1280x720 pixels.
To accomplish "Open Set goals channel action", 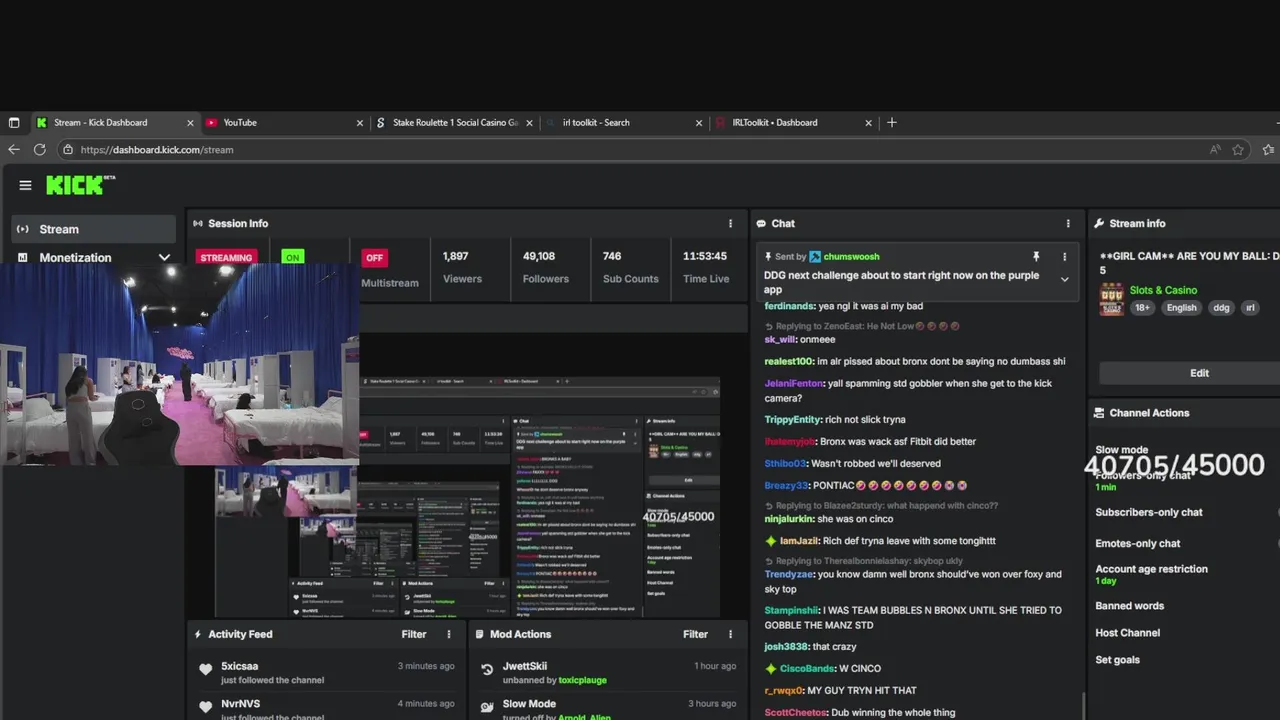I will tap(1117, 659).
